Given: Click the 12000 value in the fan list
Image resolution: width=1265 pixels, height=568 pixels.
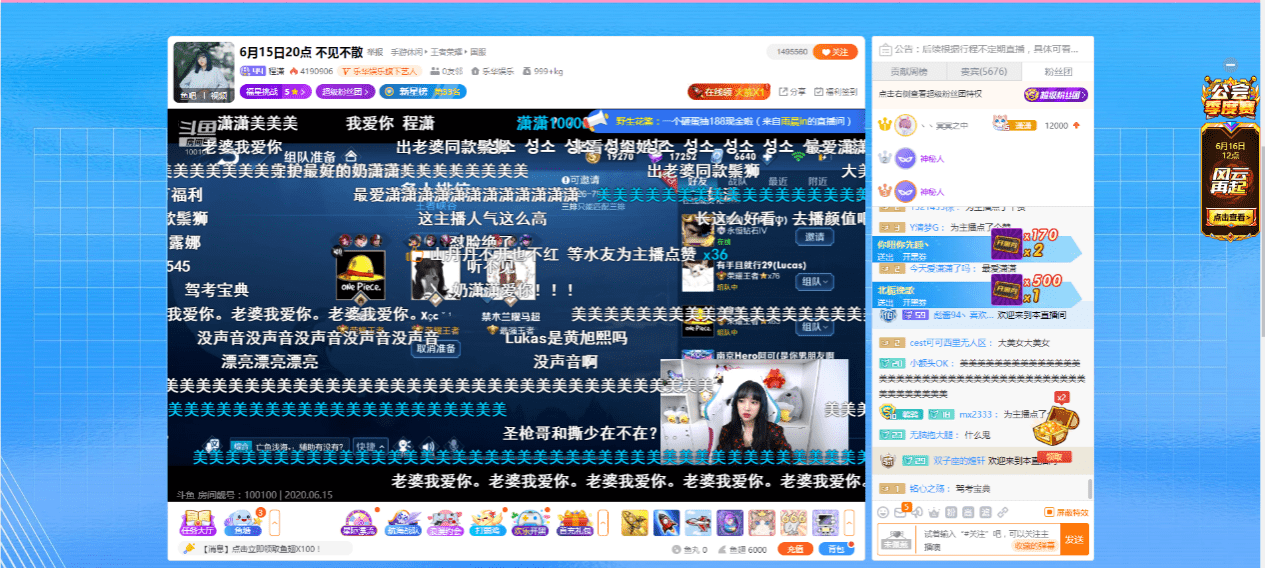Looking at the screenshot, I should click(x=1056, y=125).
